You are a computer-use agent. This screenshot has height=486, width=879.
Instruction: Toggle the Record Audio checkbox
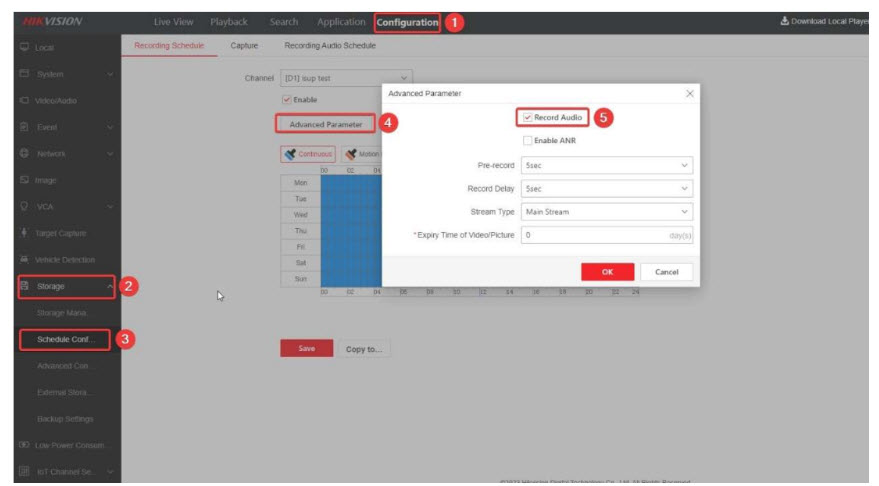[x=527, y=117]
